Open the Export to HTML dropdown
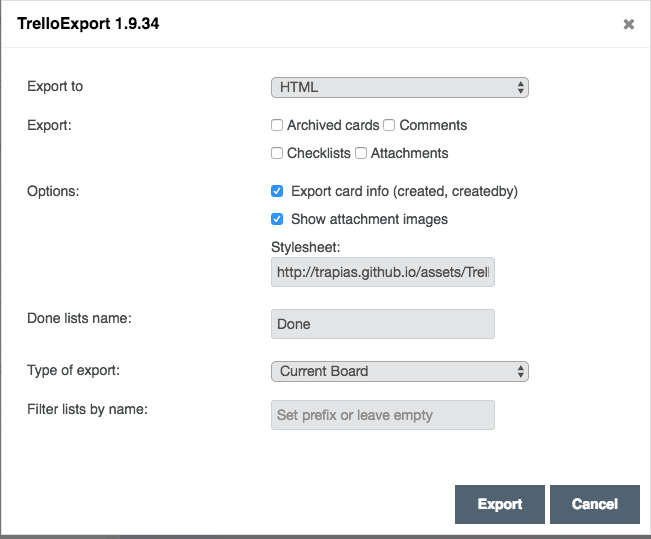Image resolution: width=651 pixels, height=539 pixels. [399, 88]
